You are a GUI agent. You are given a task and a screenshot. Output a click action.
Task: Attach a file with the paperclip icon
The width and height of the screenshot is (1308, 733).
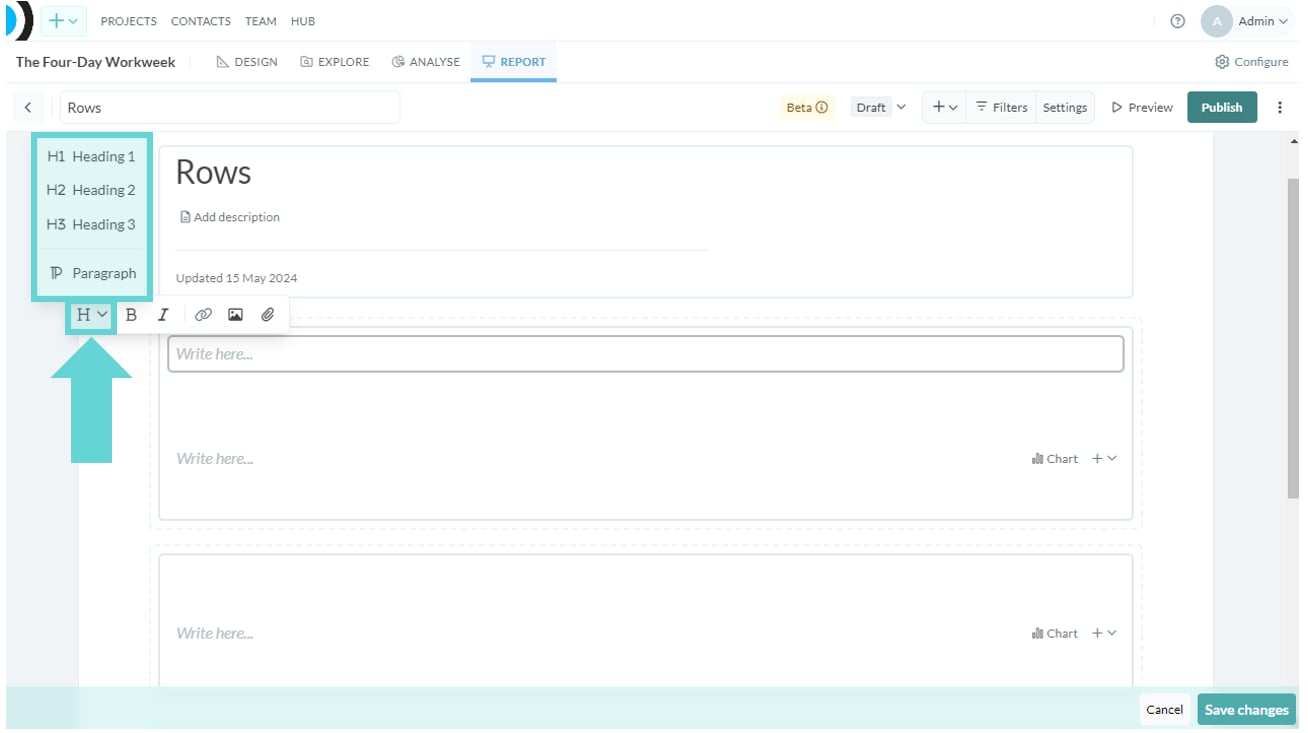pyautogui.click(x=267, y=314)
